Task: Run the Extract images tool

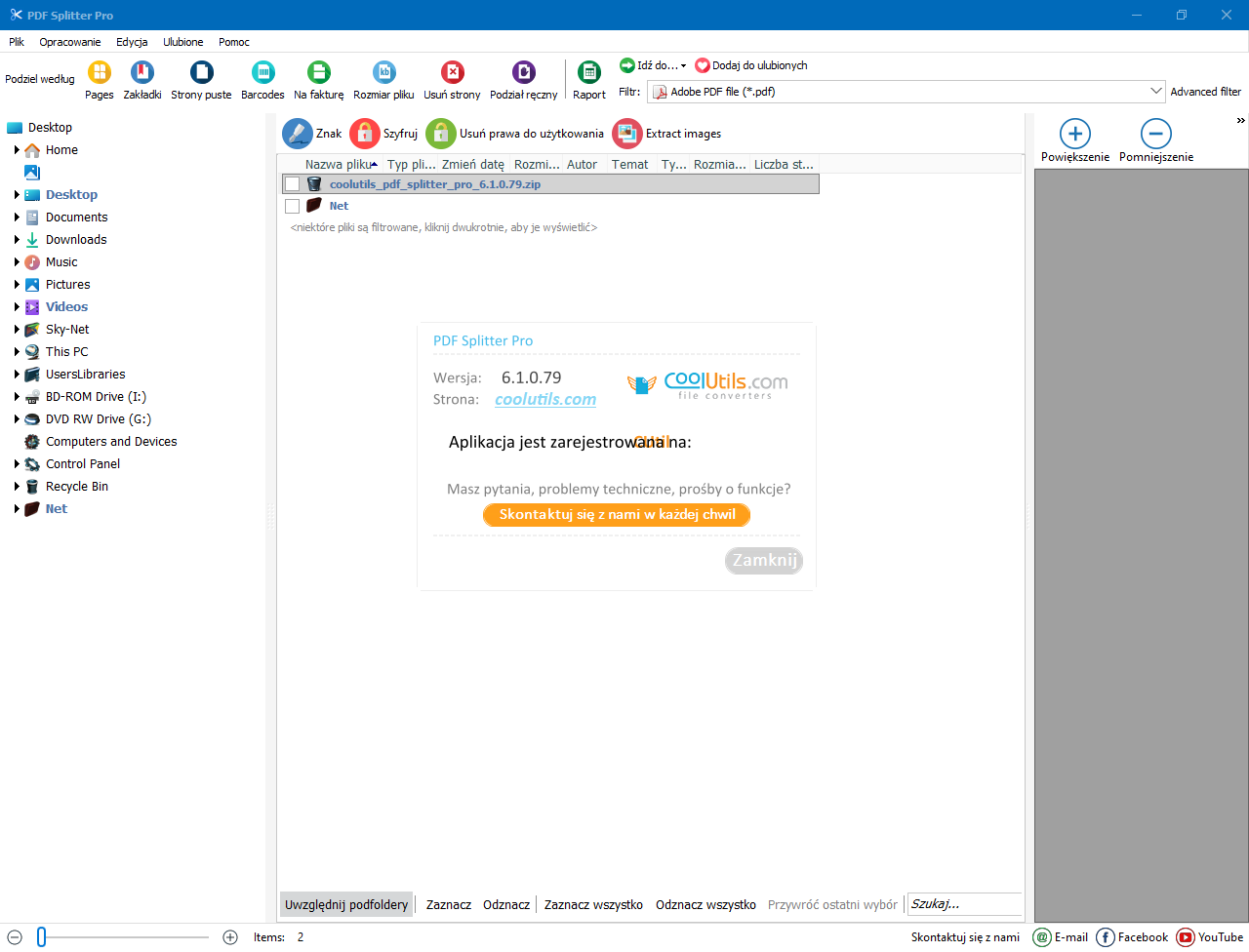Action: [x=667, y=134]
